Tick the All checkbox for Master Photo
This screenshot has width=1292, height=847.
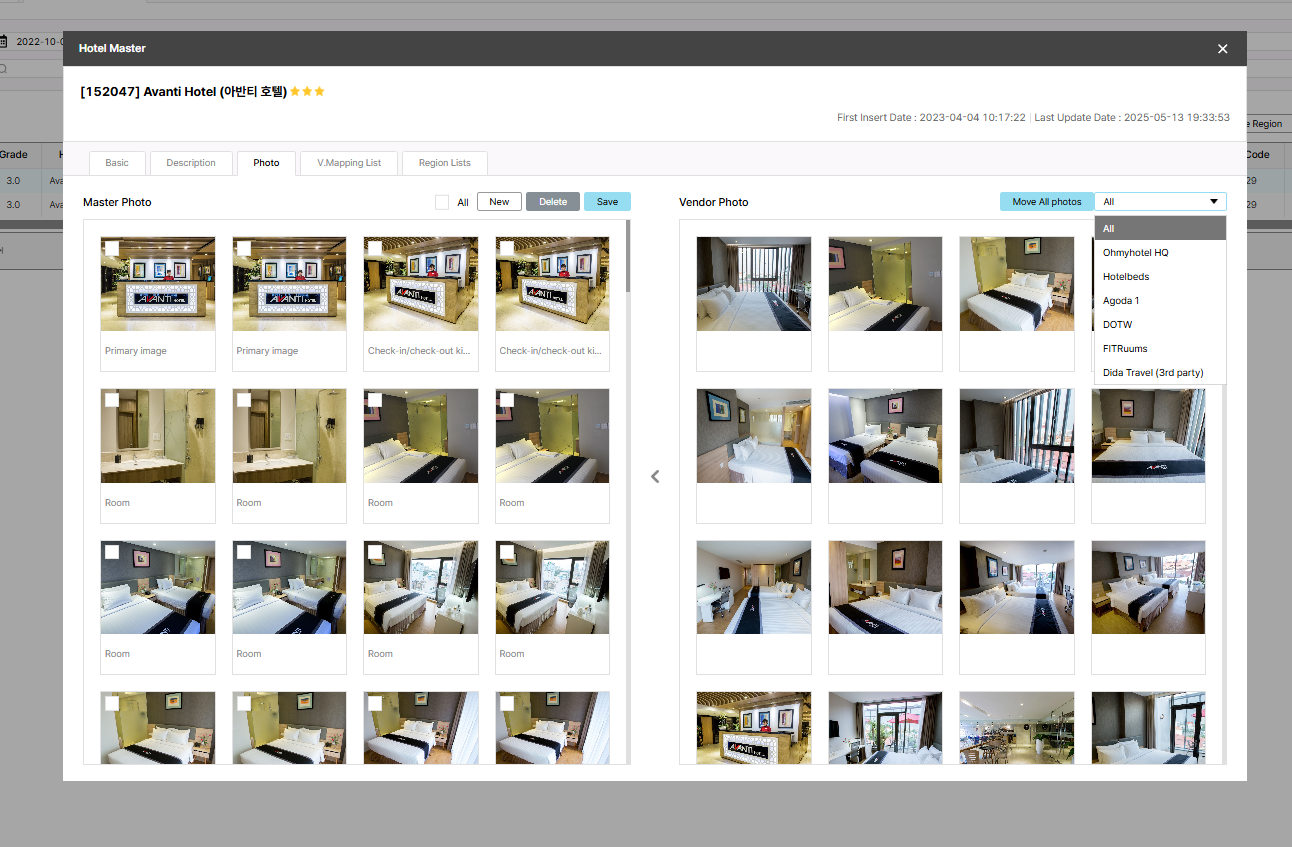pyautogui.click(x=442, y=202)
